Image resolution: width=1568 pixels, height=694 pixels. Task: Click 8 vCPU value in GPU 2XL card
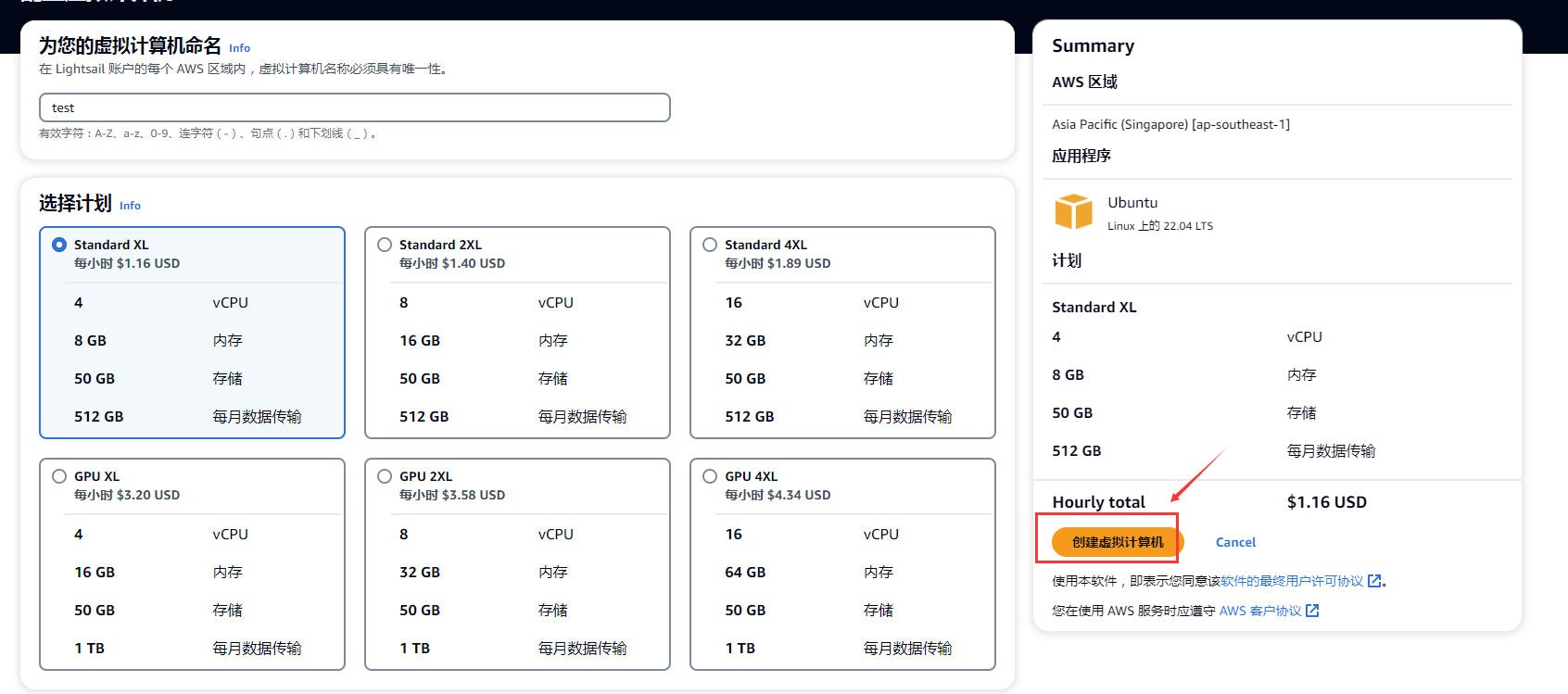(x=404, y=535)
